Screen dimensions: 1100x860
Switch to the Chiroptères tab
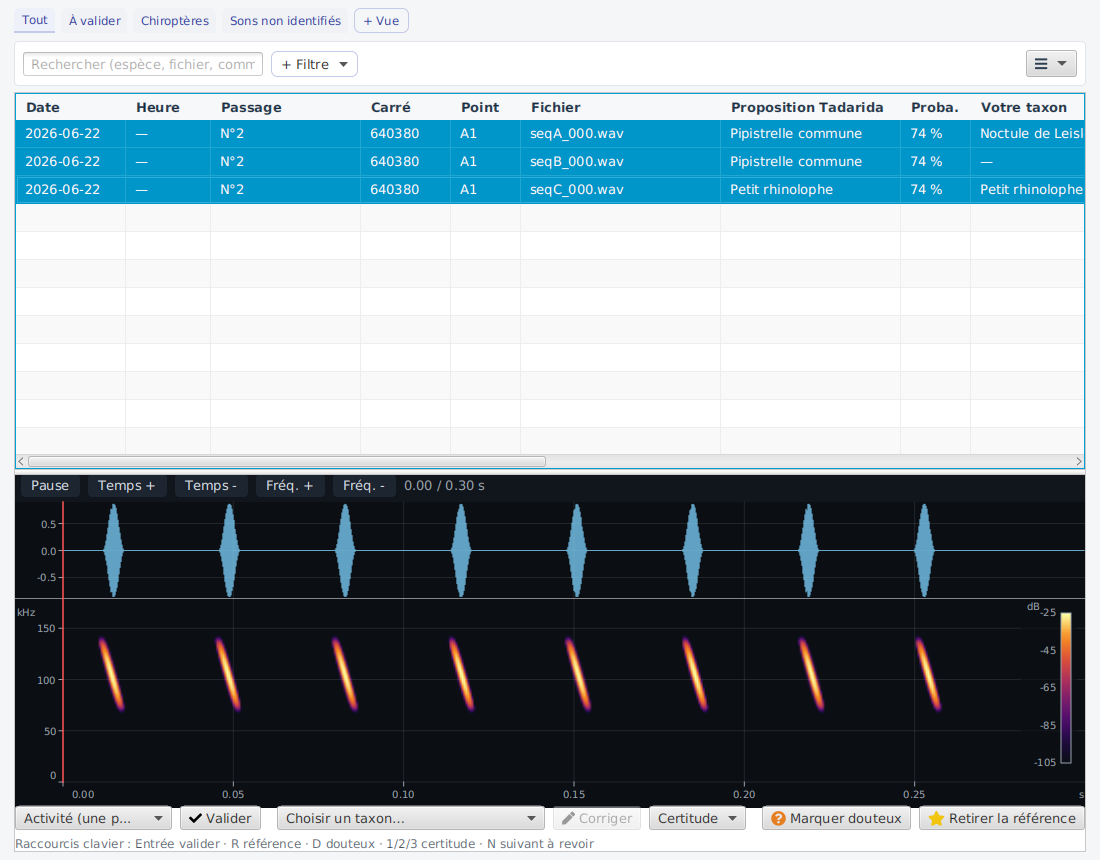(x=175, y=20)
